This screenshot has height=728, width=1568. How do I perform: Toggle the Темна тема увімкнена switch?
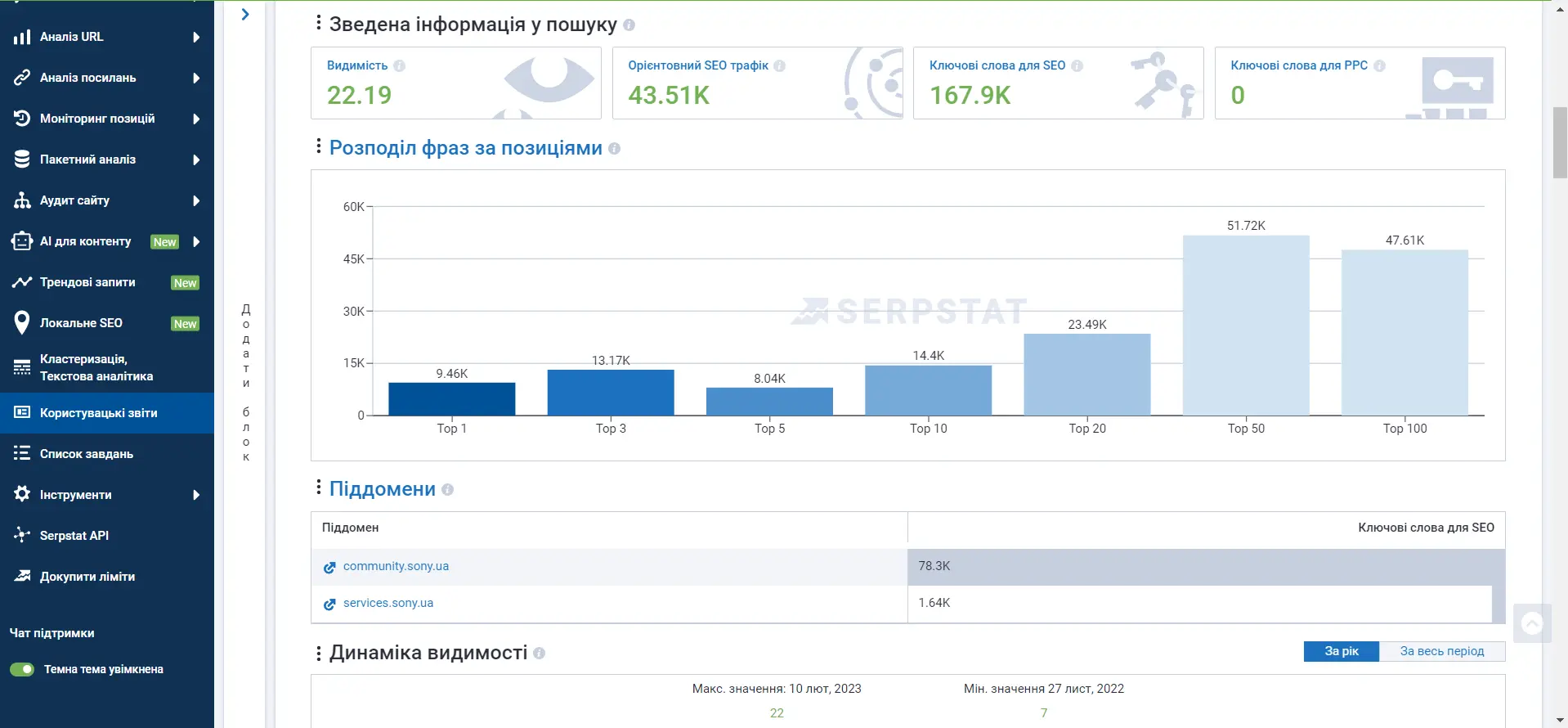[x=22, y=669]
